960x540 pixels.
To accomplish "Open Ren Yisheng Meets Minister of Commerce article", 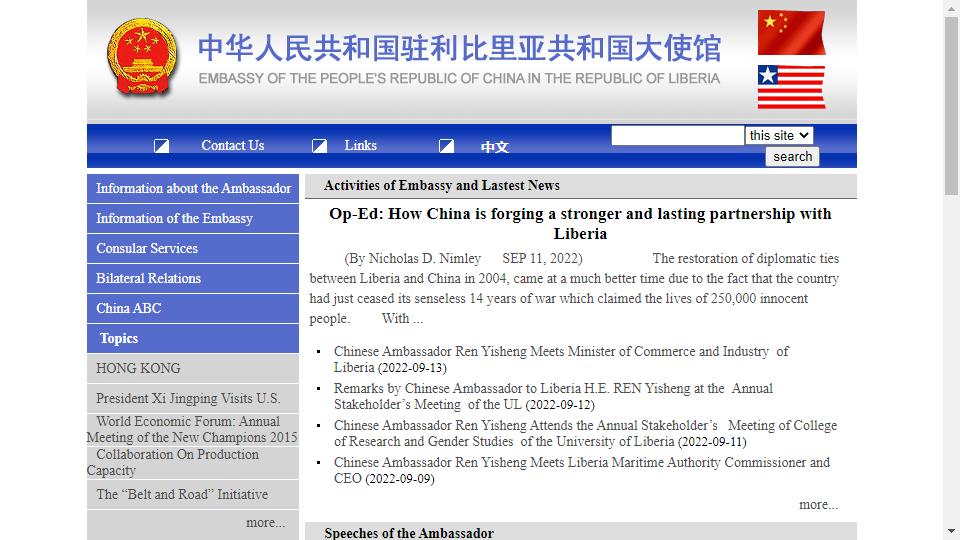I will coord(561,359).
